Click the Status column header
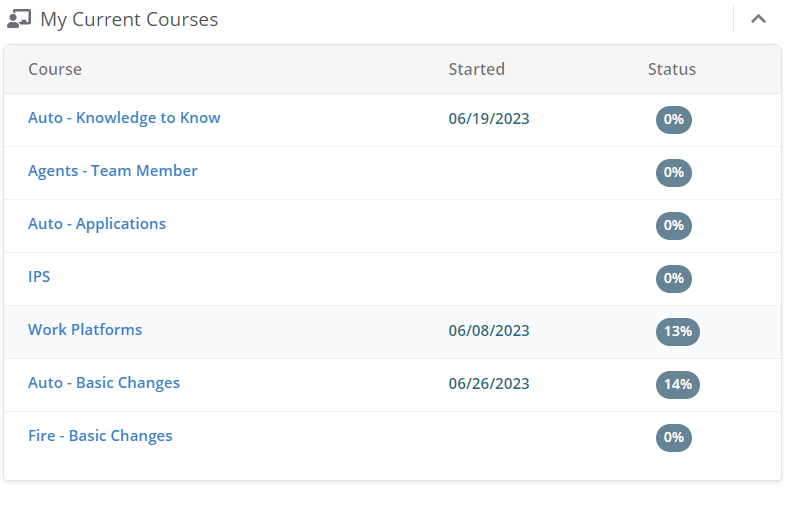This screenshot has width=801, height=511. (x=672, y=69)
